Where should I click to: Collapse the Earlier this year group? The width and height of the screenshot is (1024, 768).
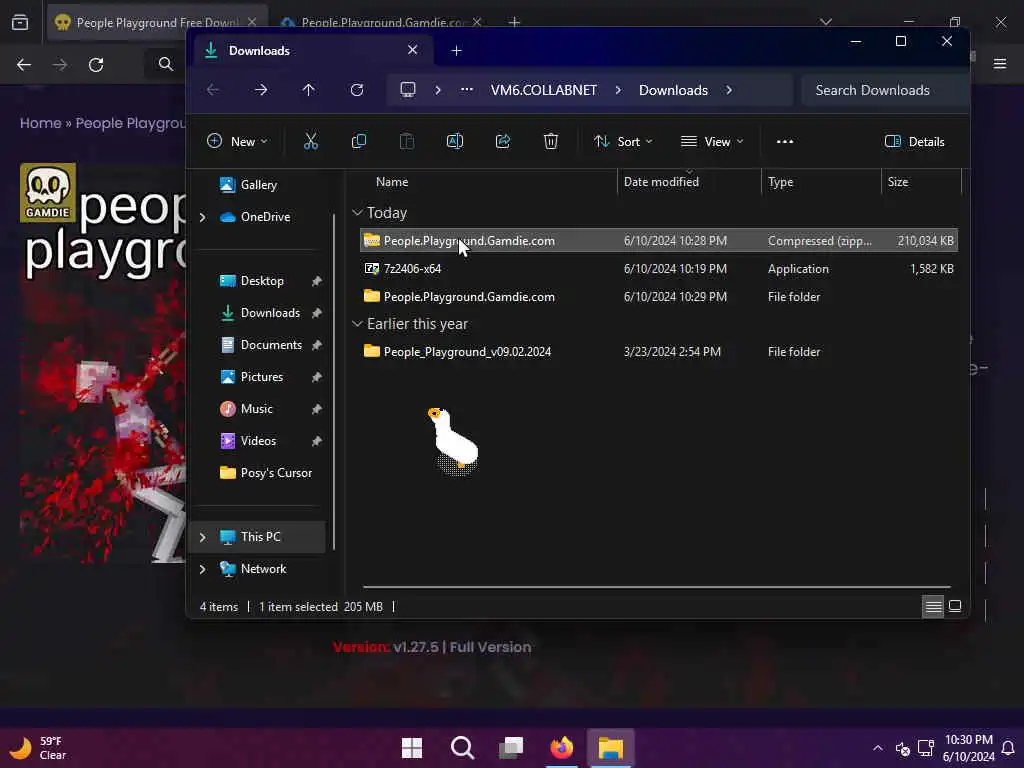(x=357, y=324)
